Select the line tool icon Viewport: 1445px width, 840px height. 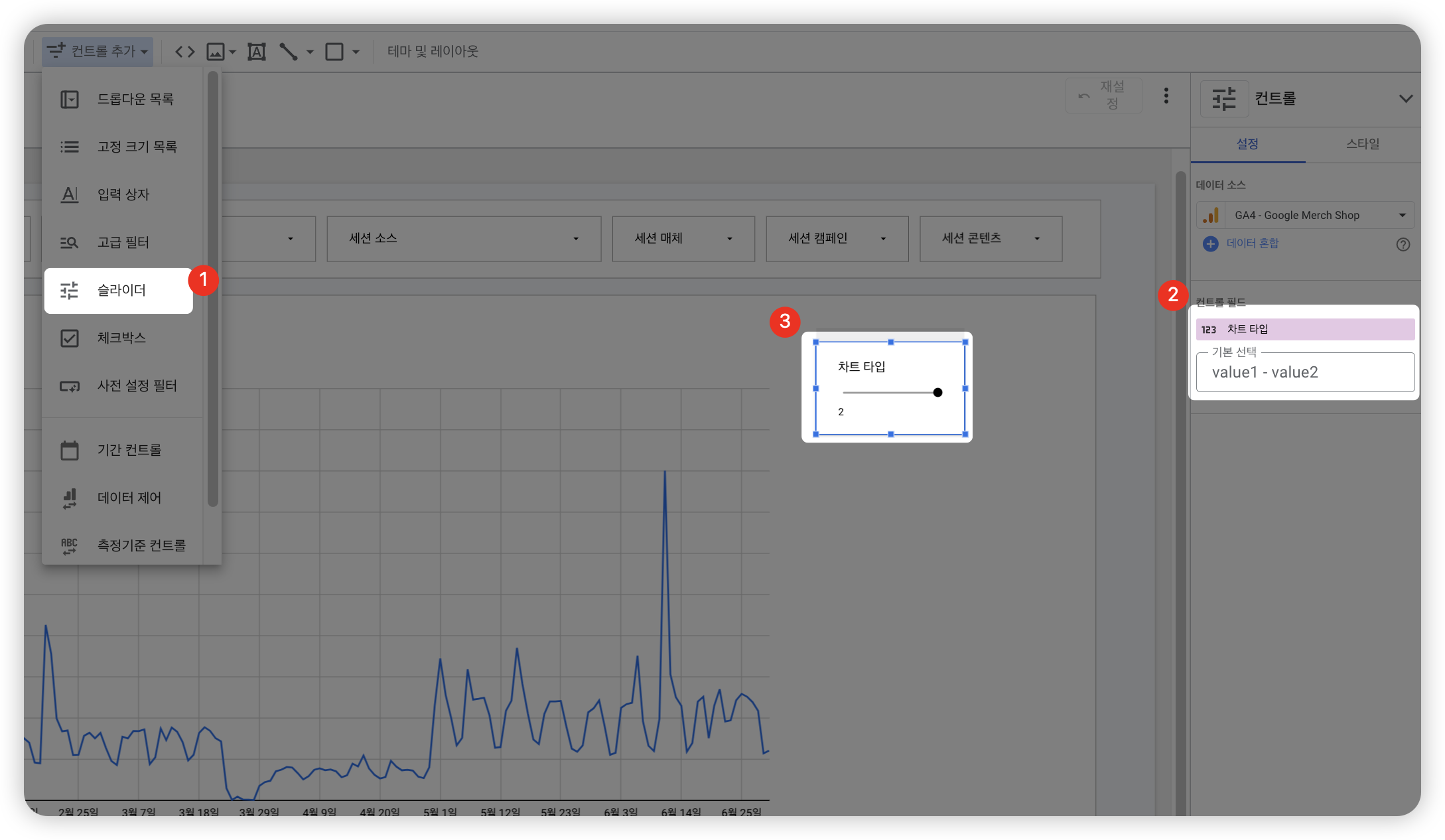click(x=288, y=51)
